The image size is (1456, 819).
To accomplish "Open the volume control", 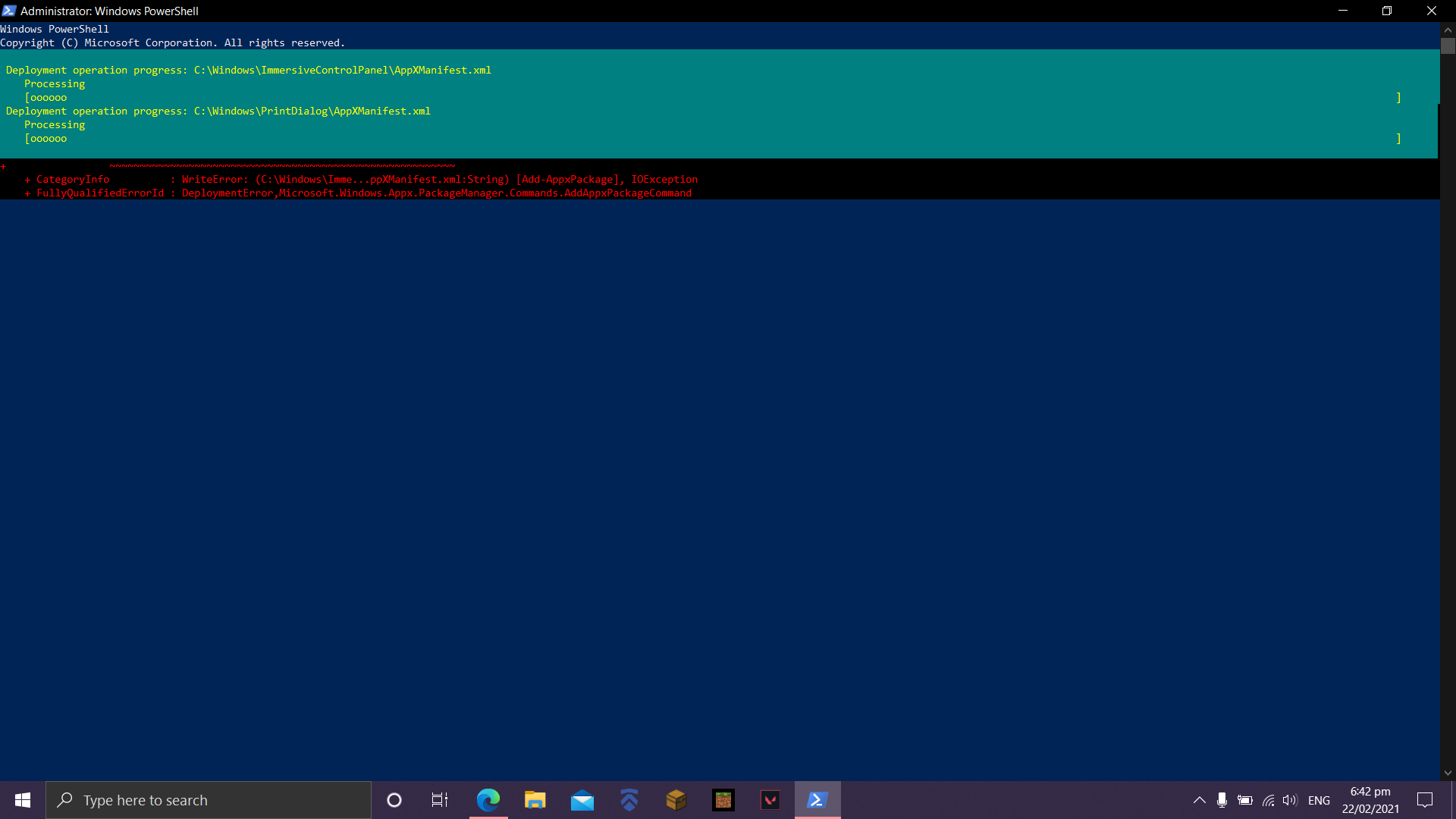I will tap(1290, 800).
